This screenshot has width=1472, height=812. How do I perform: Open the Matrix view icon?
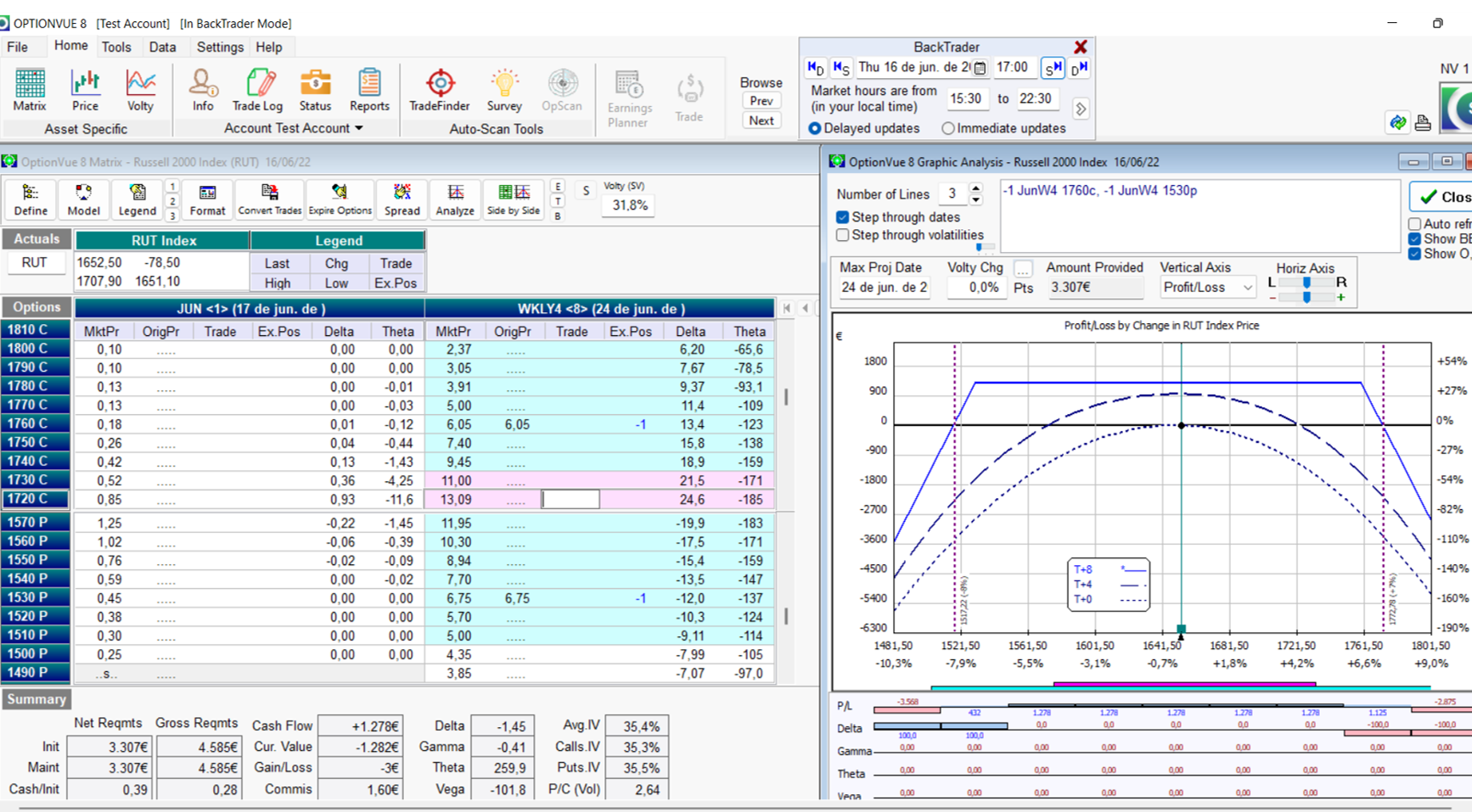pyautogui.click(x=30, y=90)
